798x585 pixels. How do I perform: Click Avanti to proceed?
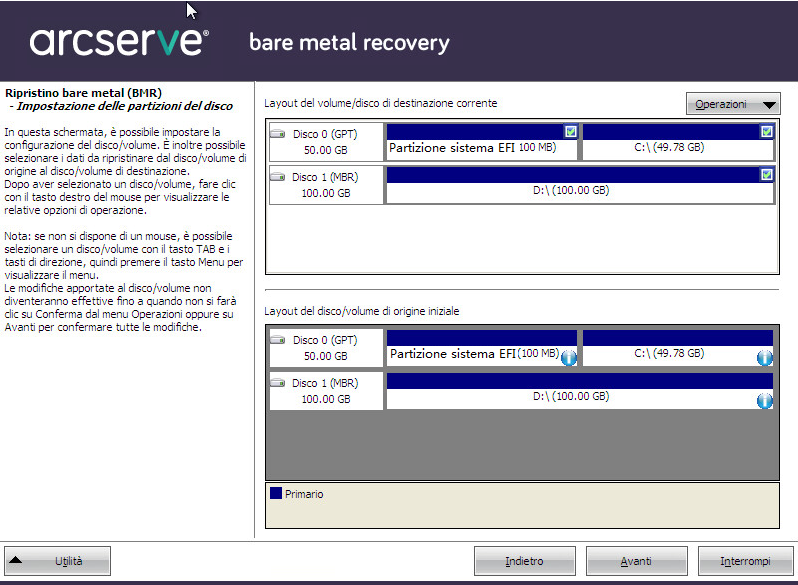[636, 561]
